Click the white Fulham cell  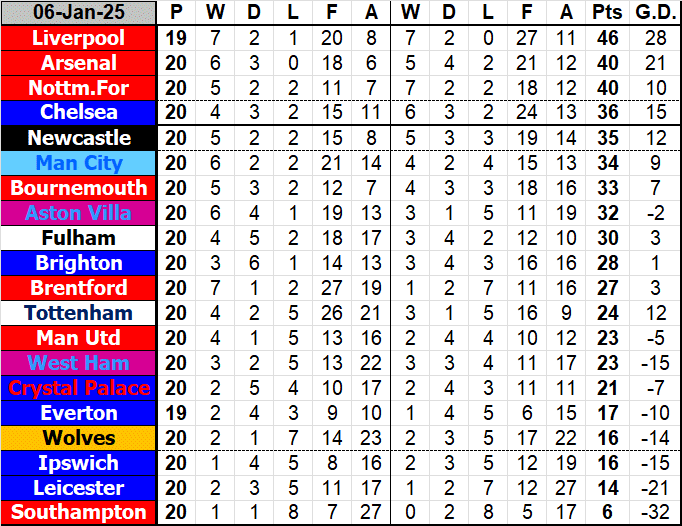click(79, 238)
